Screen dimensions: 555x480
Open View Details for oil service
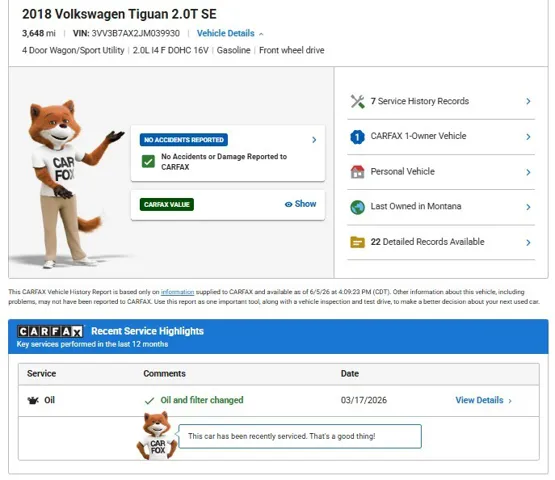point(479,400)
